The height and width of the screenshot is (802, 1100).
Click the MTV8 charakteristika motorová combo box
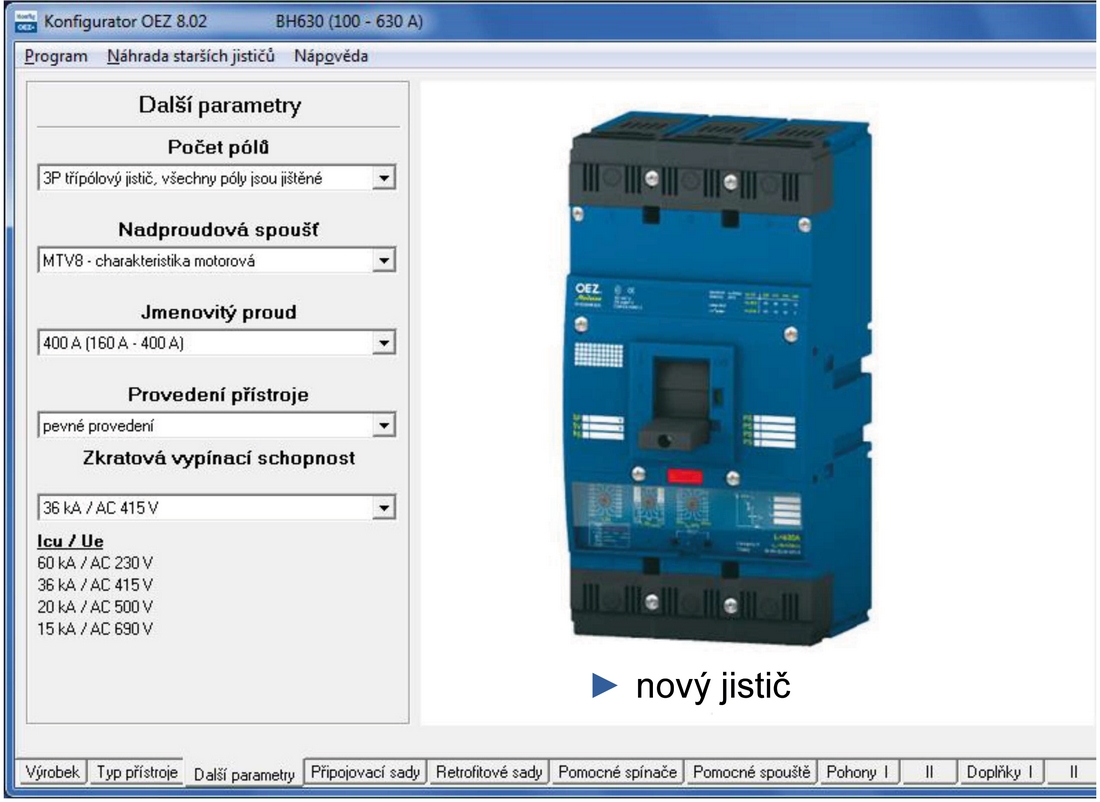[217, 260]
